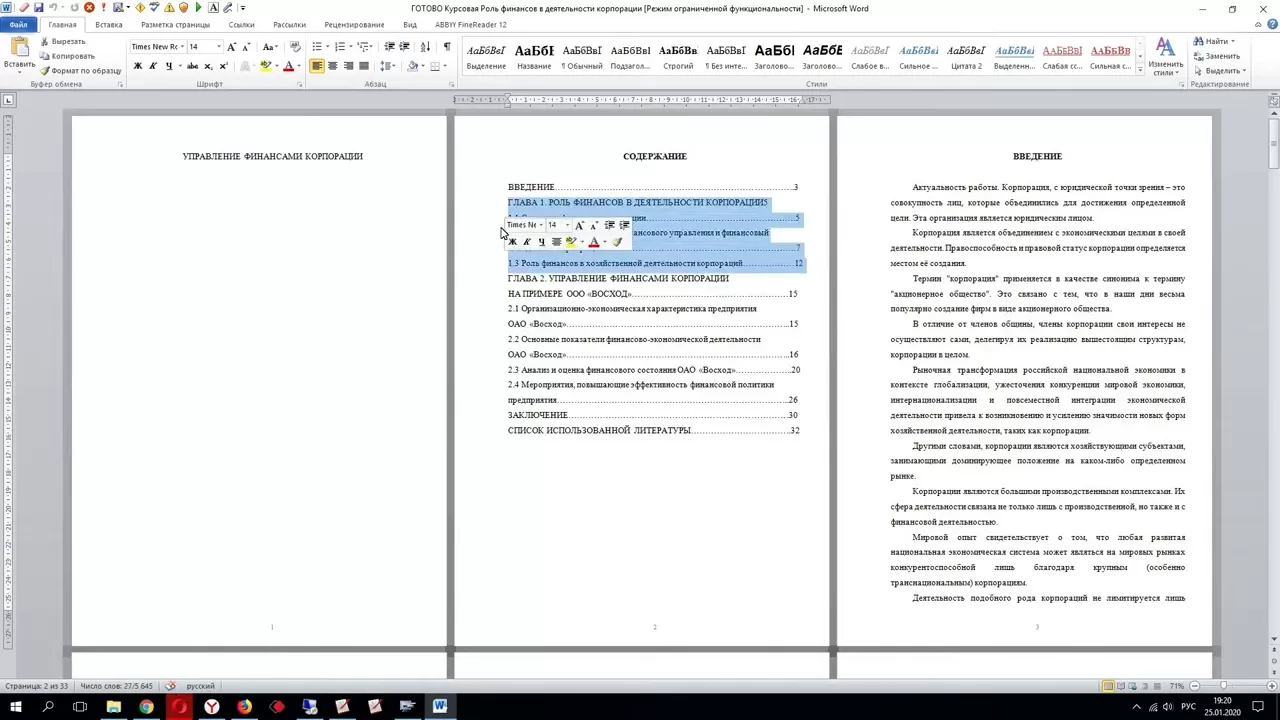Apply the Название style from the gallery
Image resolution: width=1280 pixels, height=720 pixels.
click(534, 56)
